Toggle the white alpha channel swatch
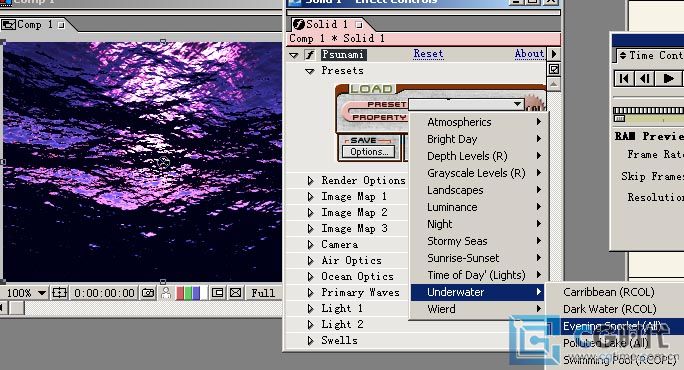Screen dimensions: 684x370 point(203,293)
